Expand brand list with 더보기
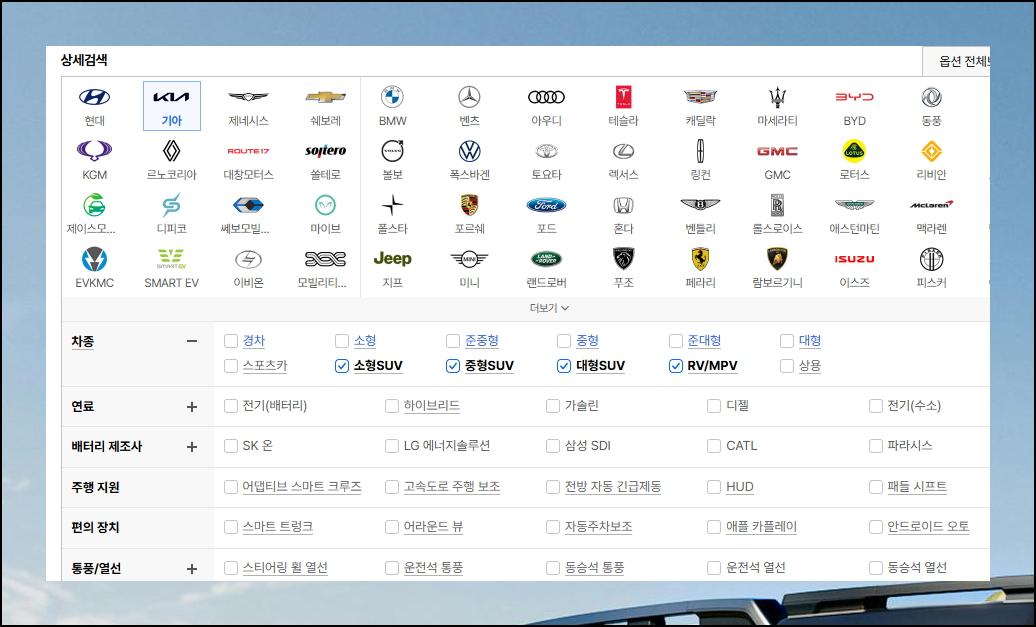Viewport: 1036px width, 627px height. [549, 308]
